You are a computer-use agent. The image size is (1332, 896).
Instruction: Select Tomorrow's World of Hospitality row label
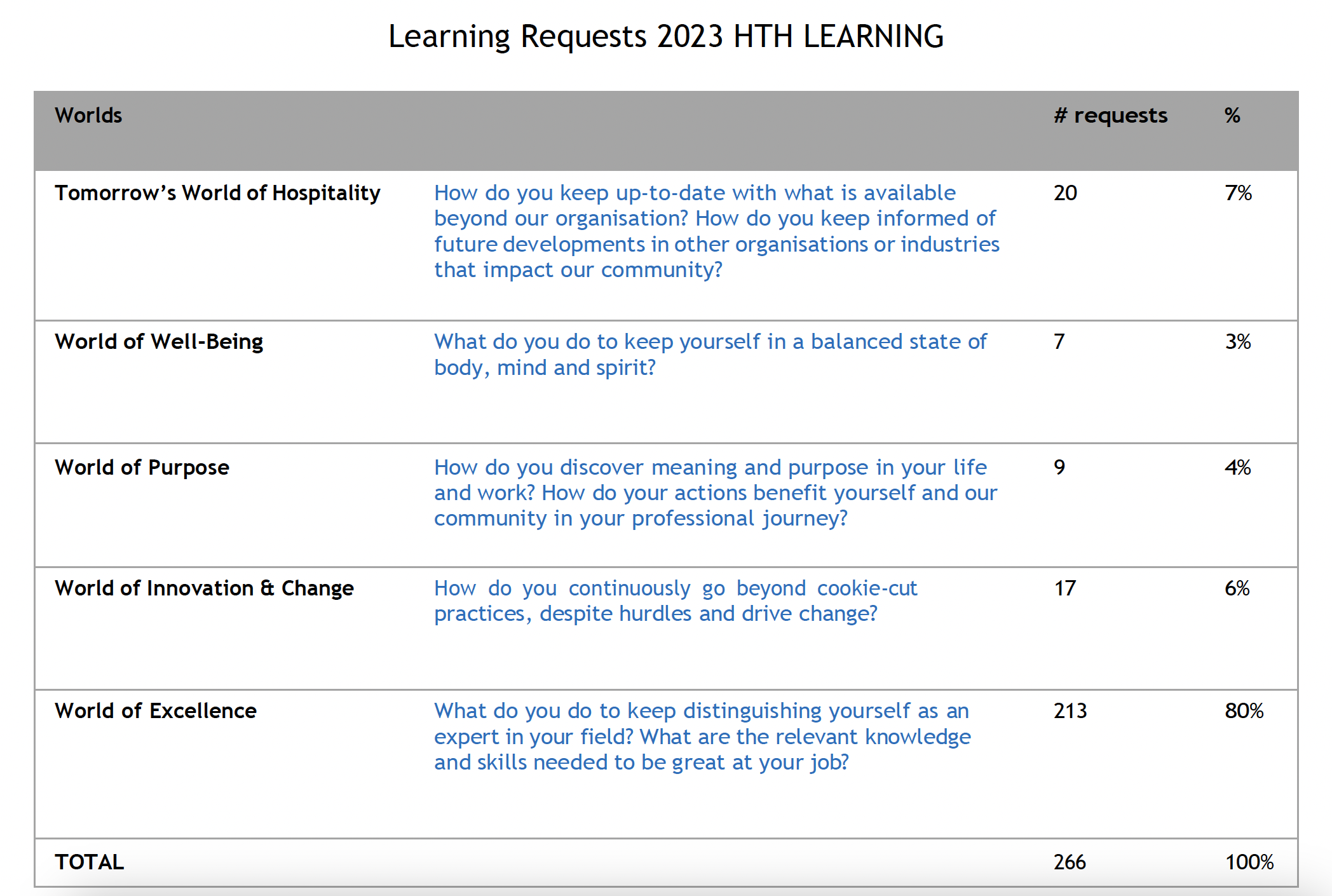217,193
